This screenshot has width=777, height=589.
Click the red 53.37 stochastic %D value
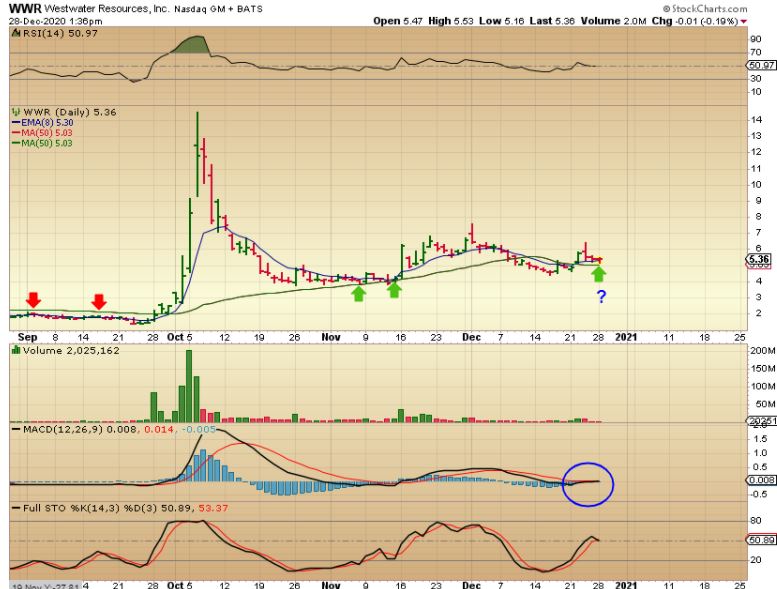[213, 508]
